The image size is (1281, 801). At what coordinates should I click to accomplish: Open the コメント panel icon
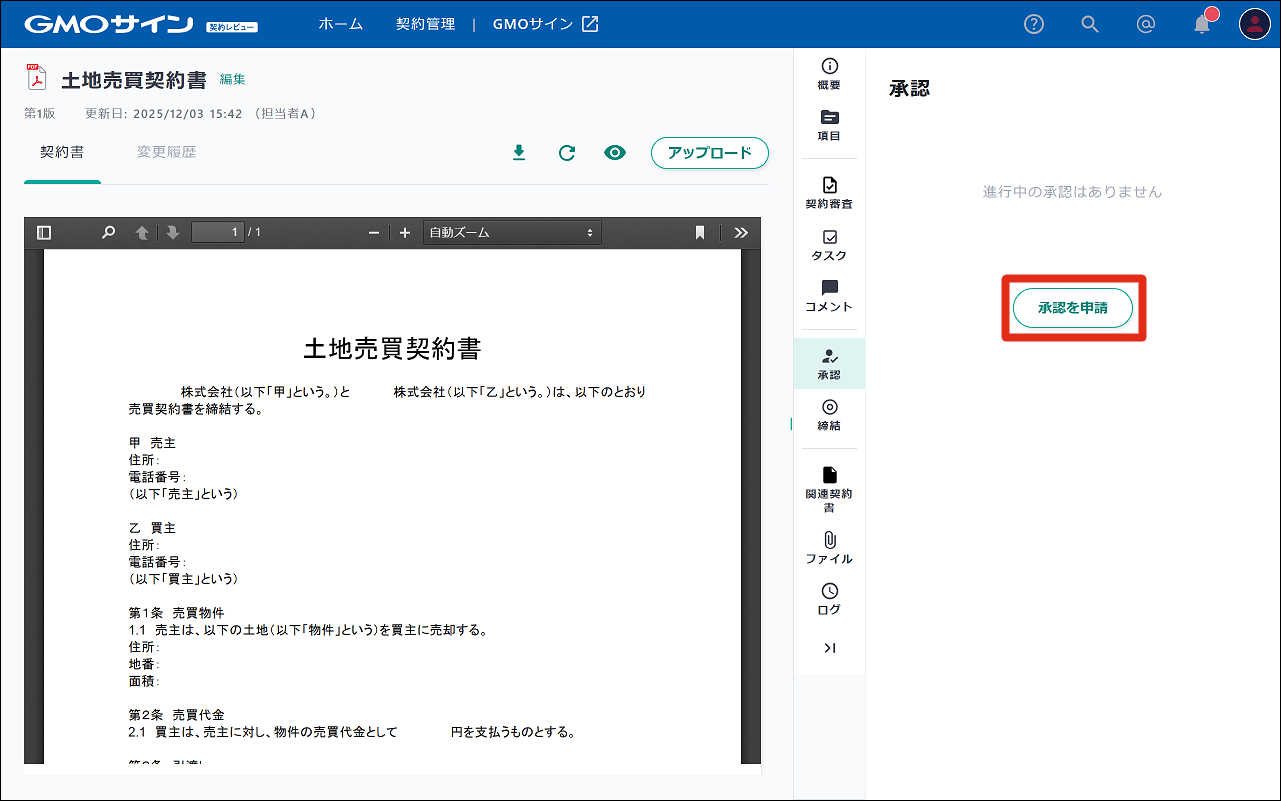point(829,296)
